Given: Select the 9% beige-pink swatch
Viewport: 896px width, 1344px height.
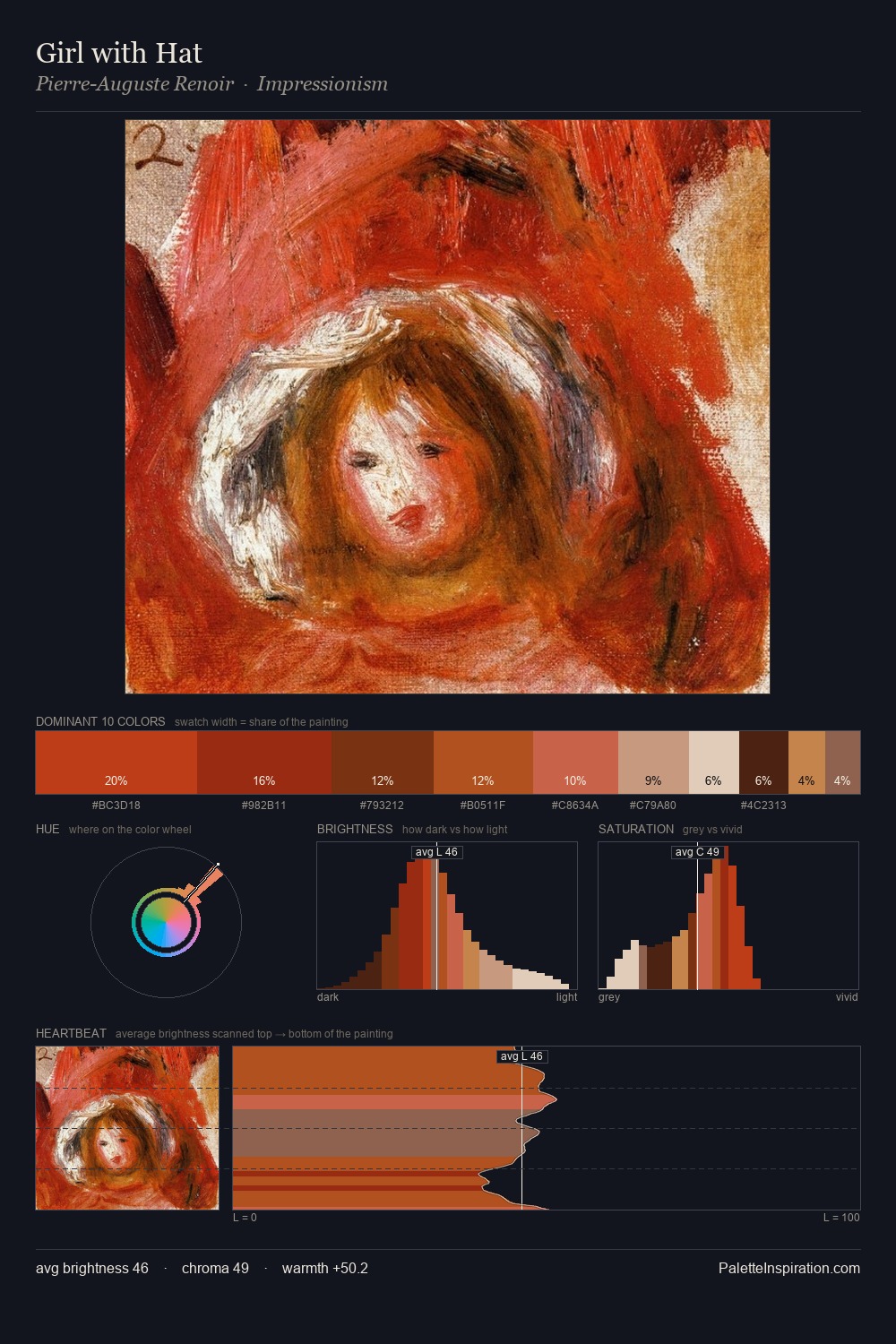Looking at the screenshot, I should pyautogui.click(x=653, y=762).
